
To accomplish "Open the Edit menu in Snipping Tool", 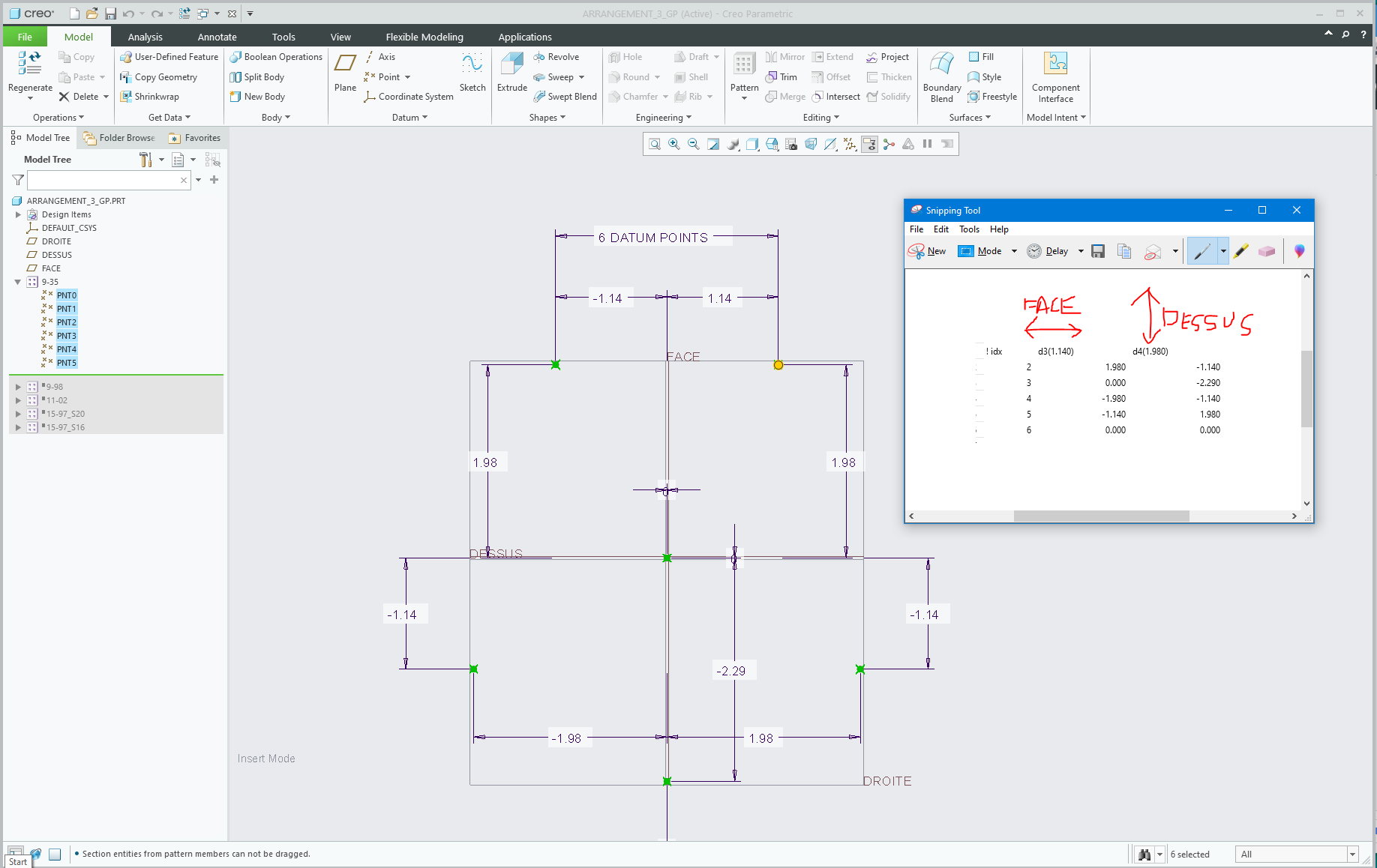I will tap(941, 229).
